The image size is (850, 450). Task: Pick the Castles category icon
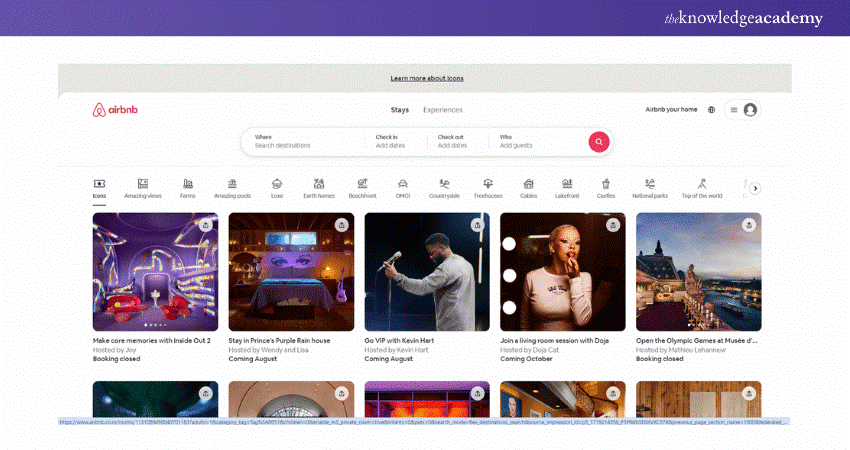tap(605, 188)
